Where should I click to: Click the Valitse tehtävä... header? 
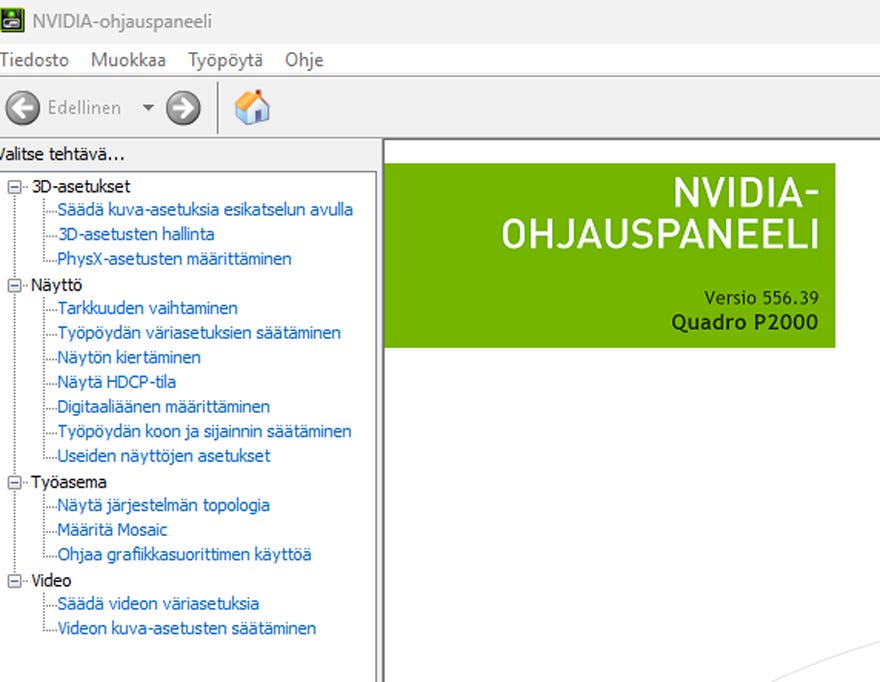tap(62, 154)
